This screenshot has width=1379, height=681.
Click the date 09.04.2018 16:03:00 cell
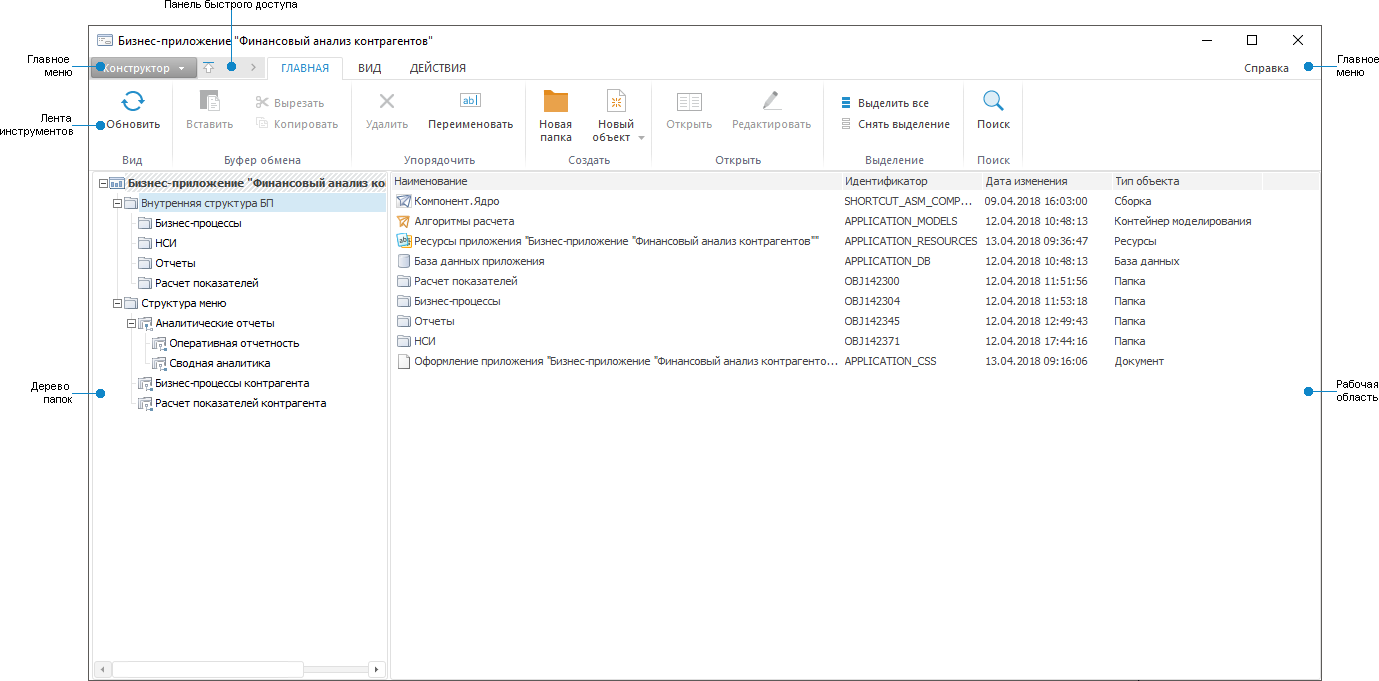tap(1036, 201)
